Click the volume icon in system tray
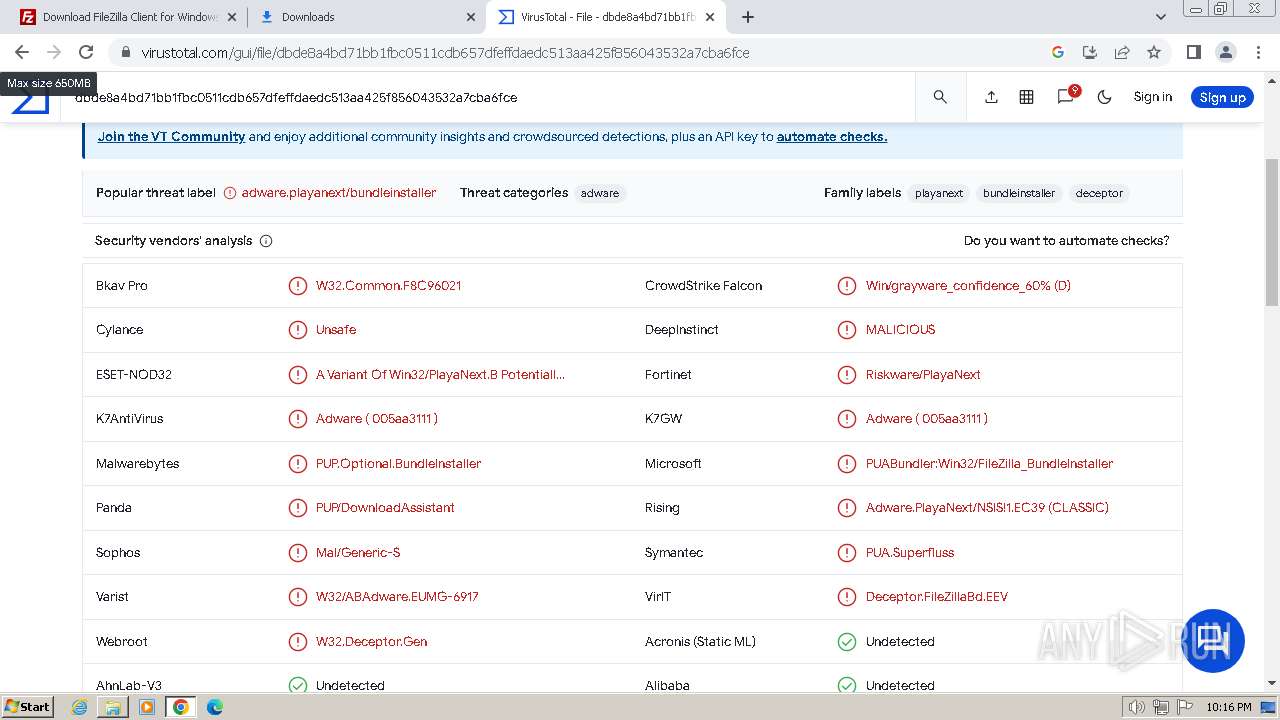1280x720 pixels. click(x=1137, y=707)
